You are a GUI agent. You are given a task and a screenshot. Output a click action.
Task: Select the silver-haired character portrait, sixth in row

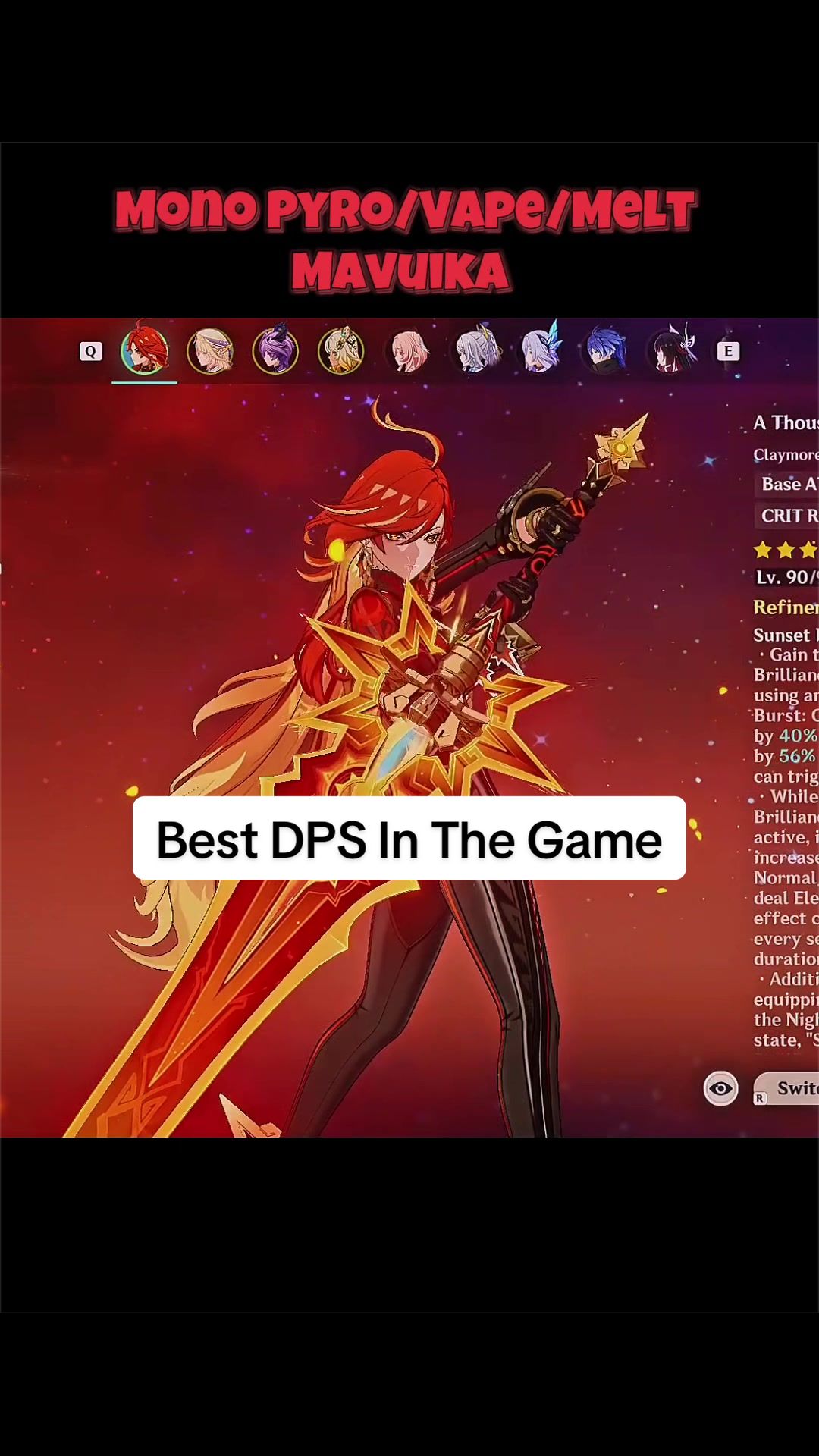(x=475, y=351)
